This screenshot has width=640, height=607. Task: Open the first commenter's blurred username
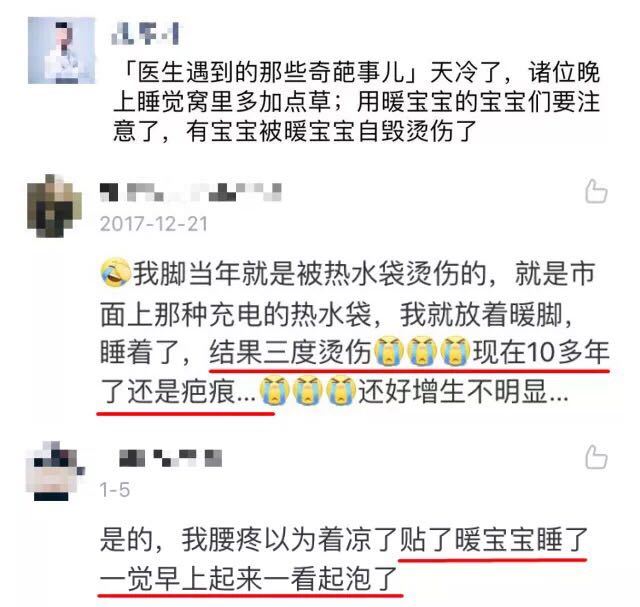[191, 192]
